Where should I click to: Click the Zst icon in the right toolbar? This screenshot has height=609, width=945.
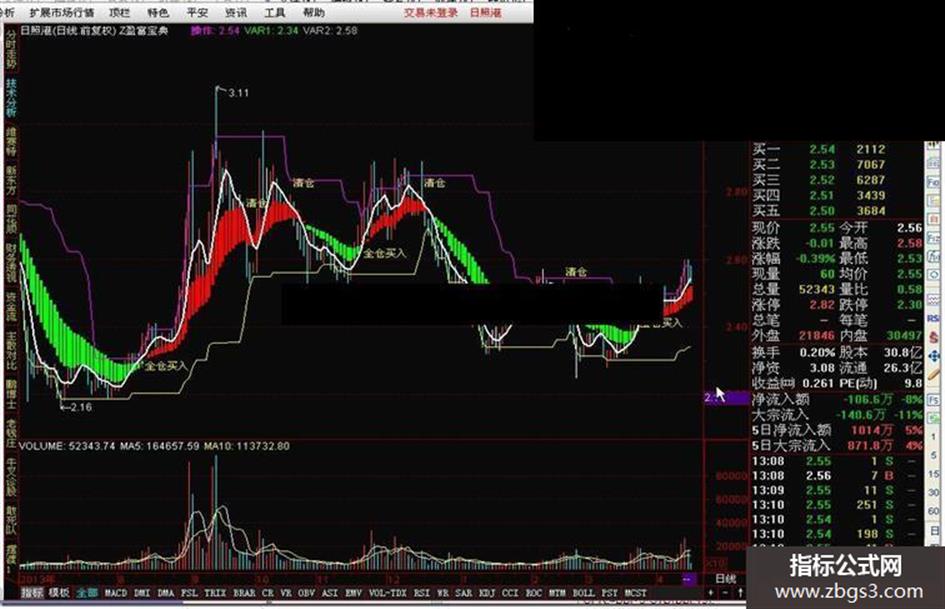[934, 257]
